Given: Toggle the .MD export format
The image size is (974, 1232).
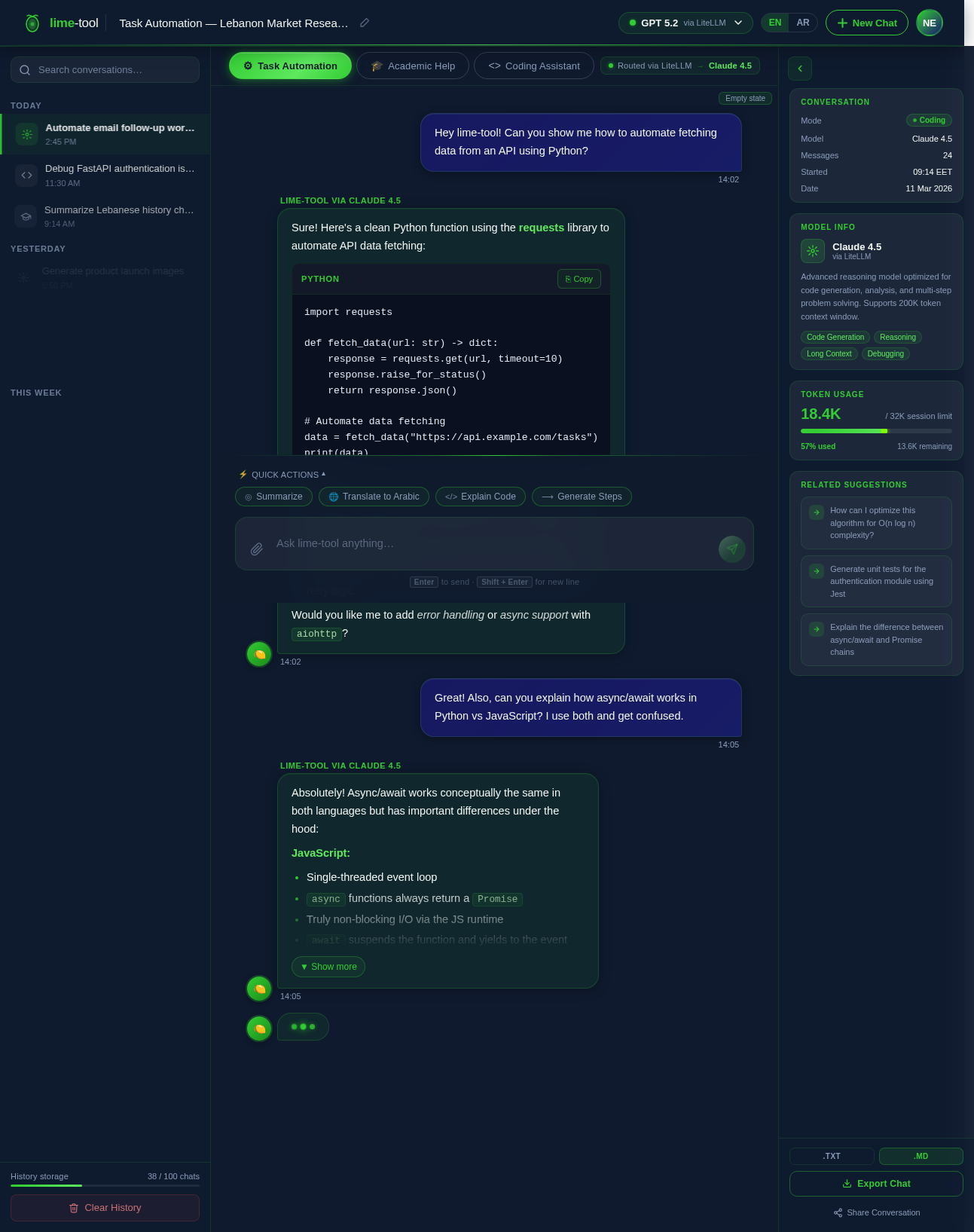Looking at the screenshot, I should pos(921,1155).
